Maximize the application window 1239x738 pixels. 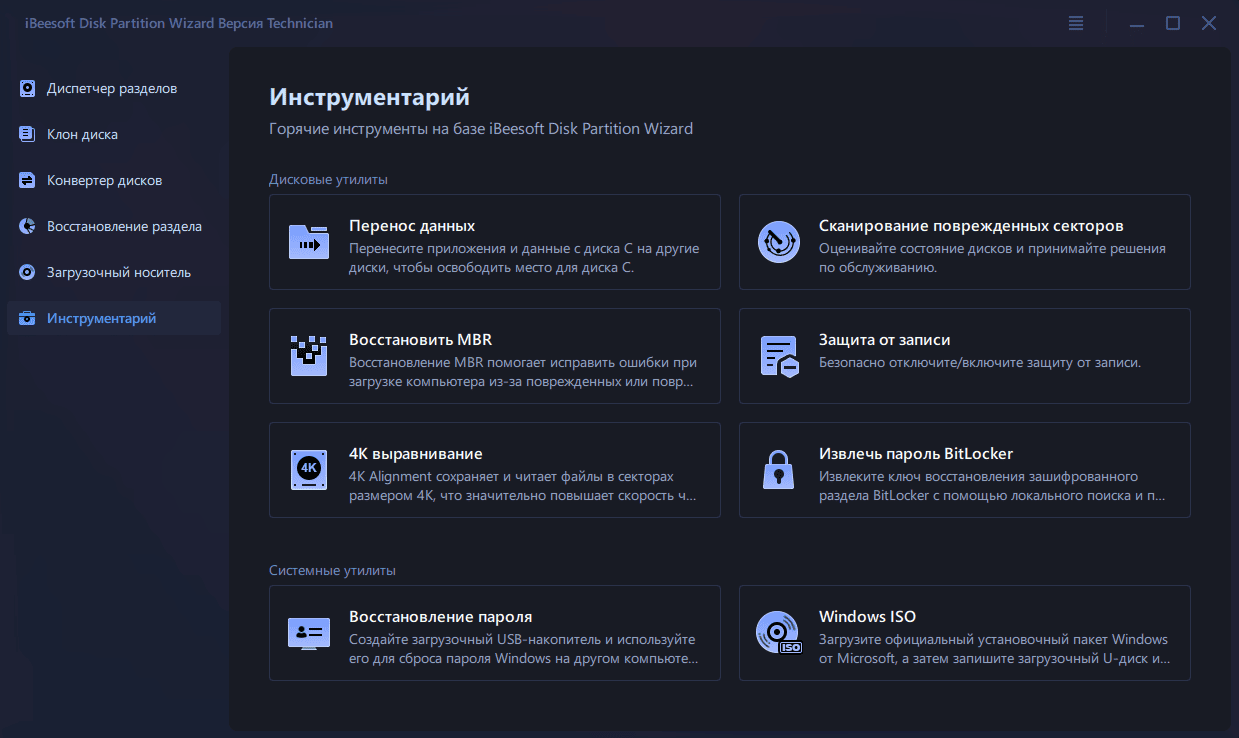tap(1173, 23)
